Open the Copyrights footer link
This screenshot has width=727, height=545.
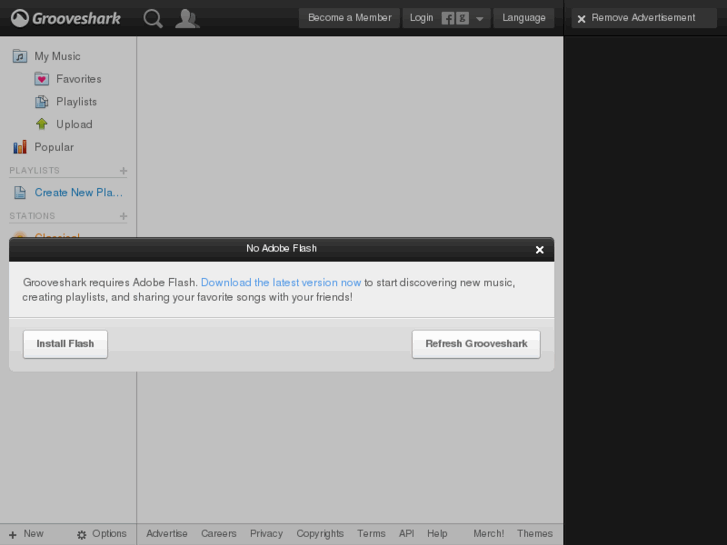pos(320,534)
